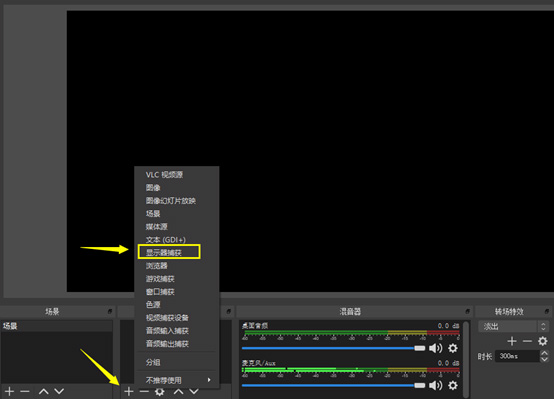Move source up with arrow icon
This screenshot has height=399, width=554.
point(178,391)
